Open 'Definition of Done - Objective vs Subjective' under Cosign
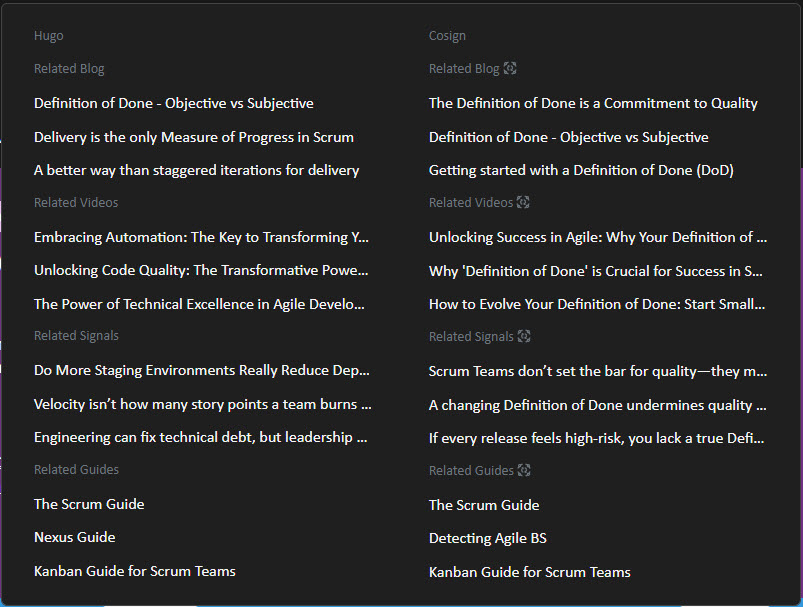Viewport: 803px width, 607px height. [x=569, y=137]
